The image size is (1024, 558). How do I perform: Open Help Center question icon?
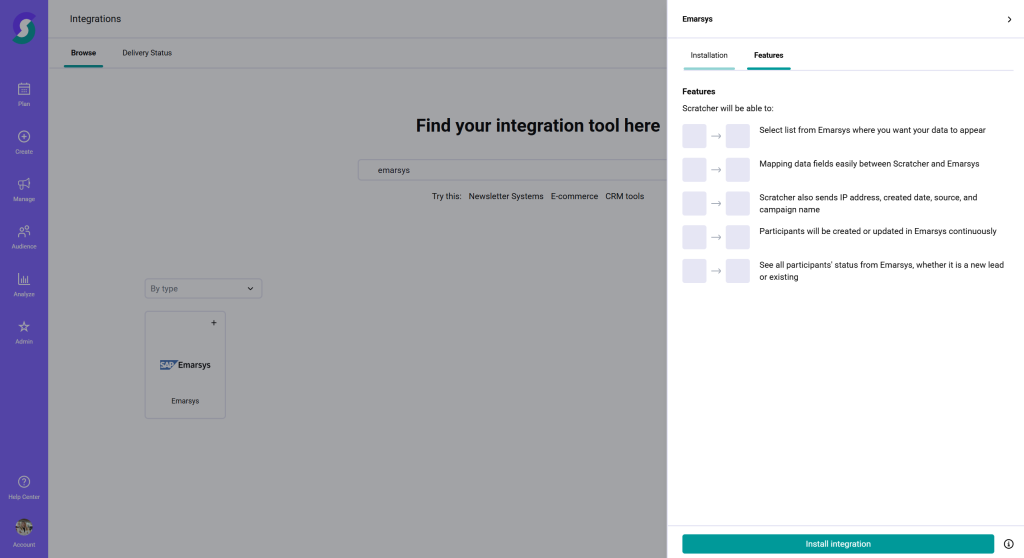pos(24,482)
